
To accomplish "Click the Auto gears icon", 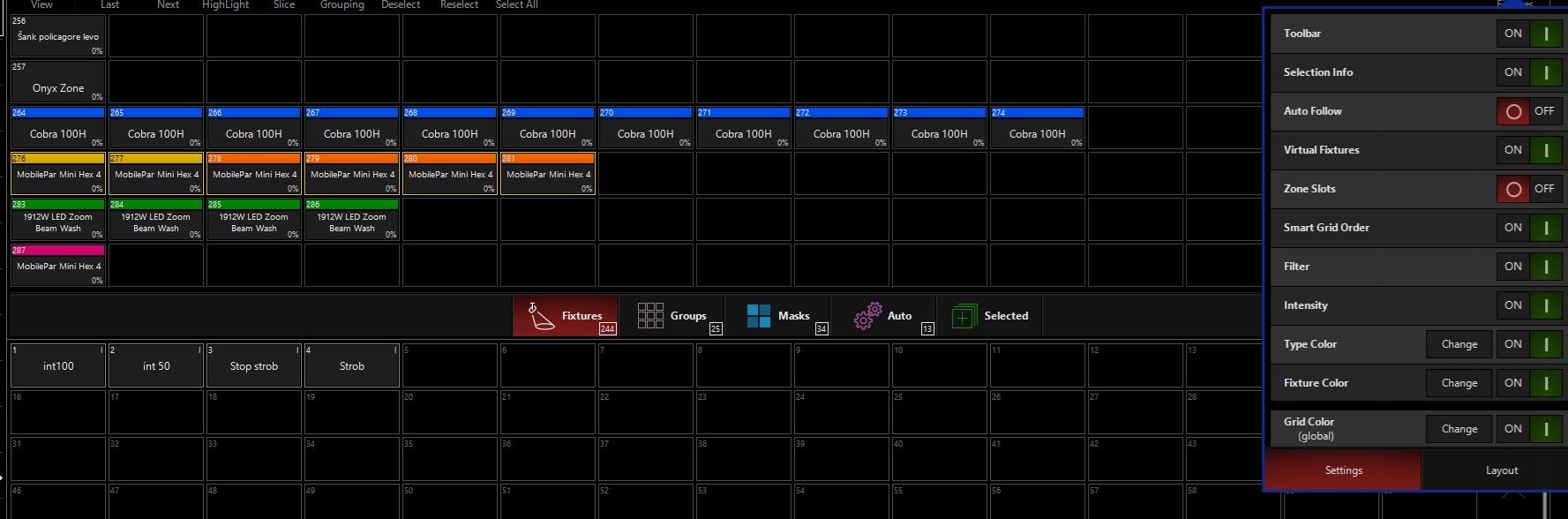I will point(868,316).
